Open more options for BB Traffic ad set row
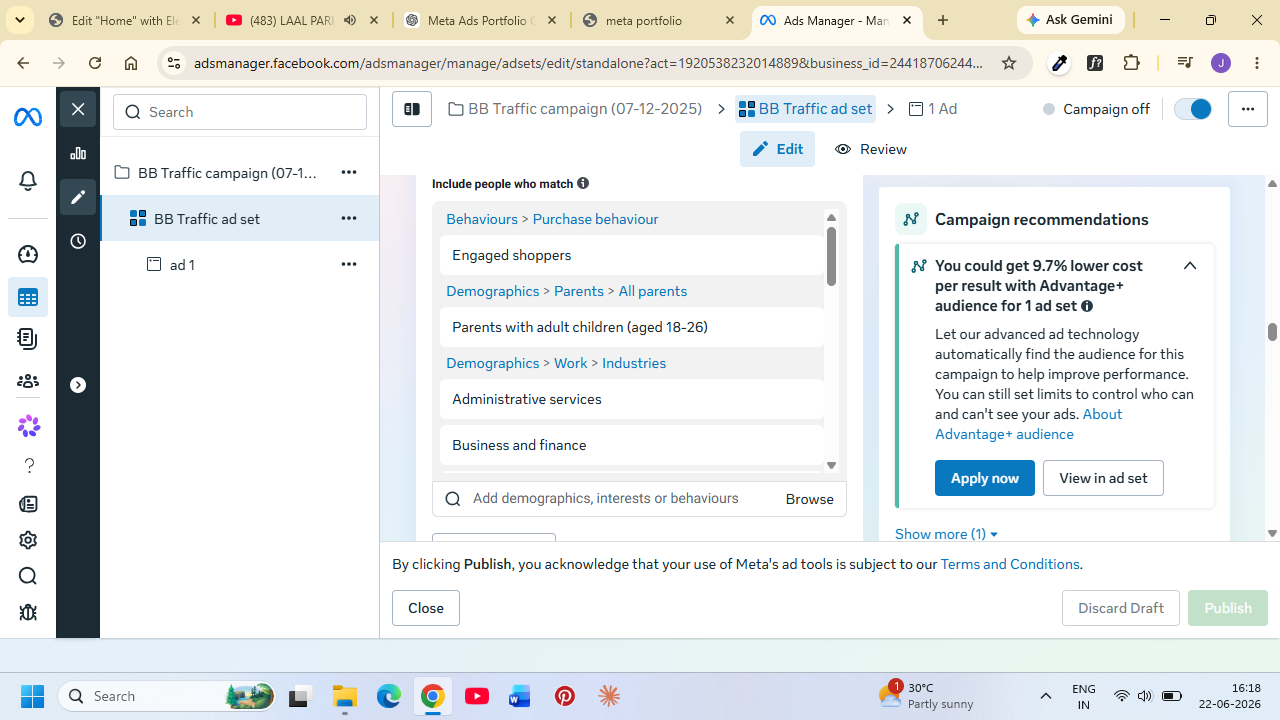 point(349,218)
